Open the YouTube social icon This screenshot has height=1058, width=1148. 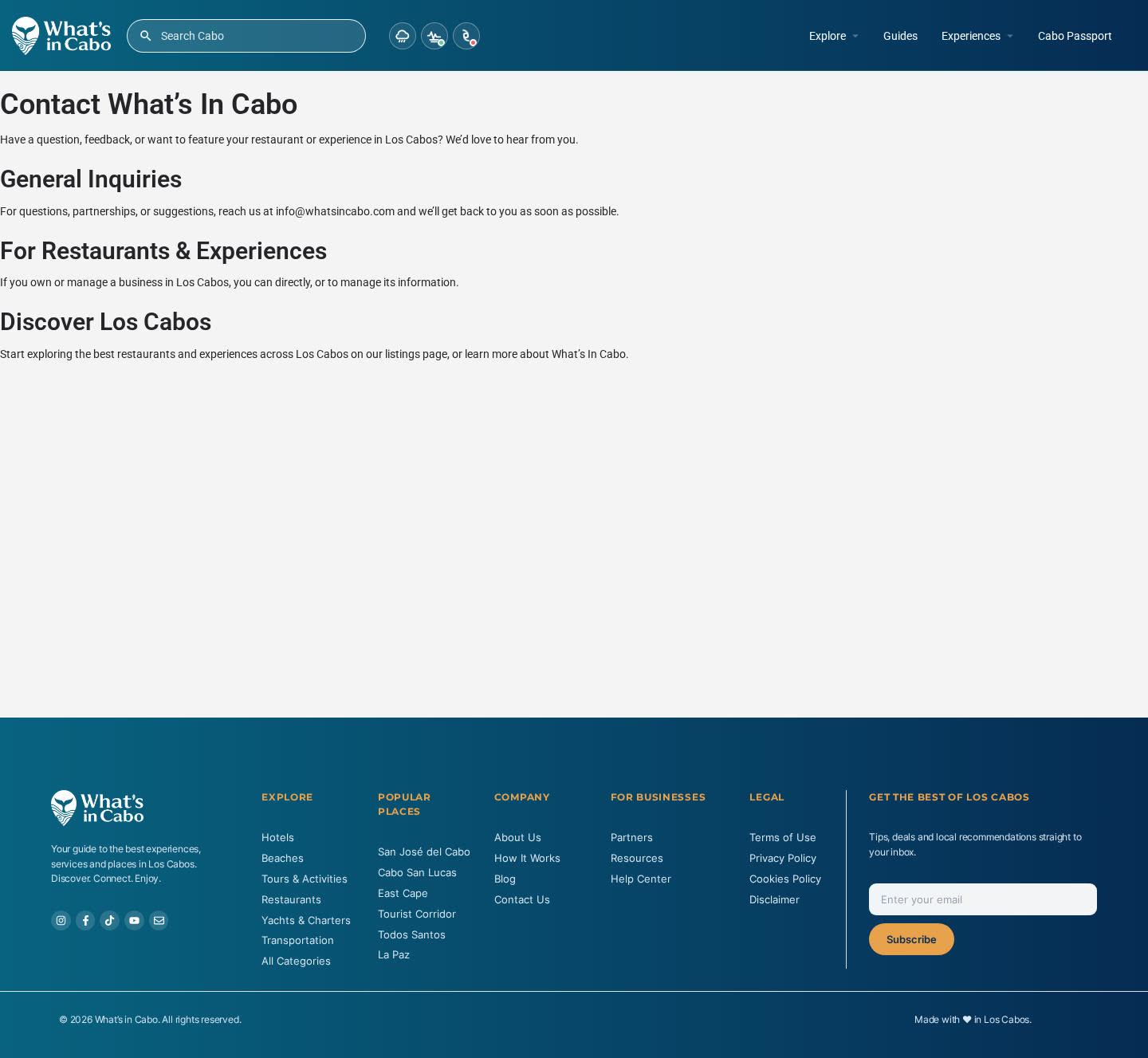[x=134, y=920]
